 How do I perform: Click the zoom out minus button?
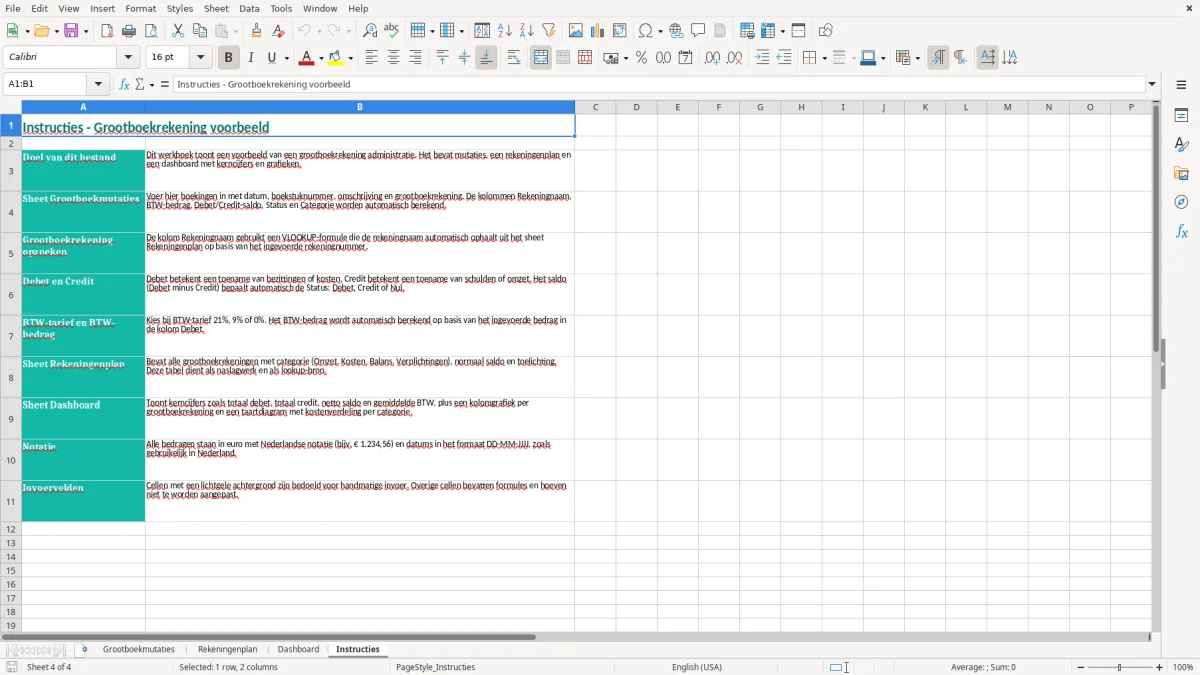point(1079,667)
